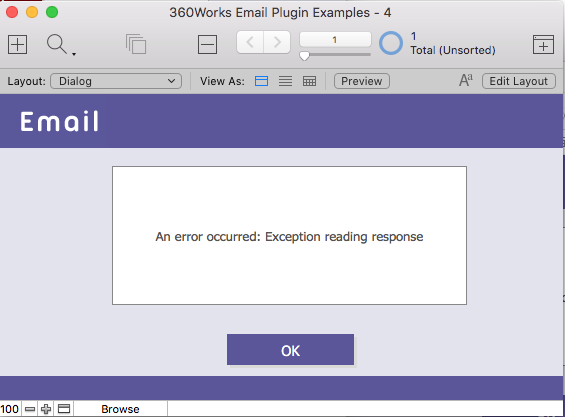Image resolution: width=565 pixels, height=417 pixels.
Task: Click the New Record icon in toolbar
Action: tap(17, 45)
